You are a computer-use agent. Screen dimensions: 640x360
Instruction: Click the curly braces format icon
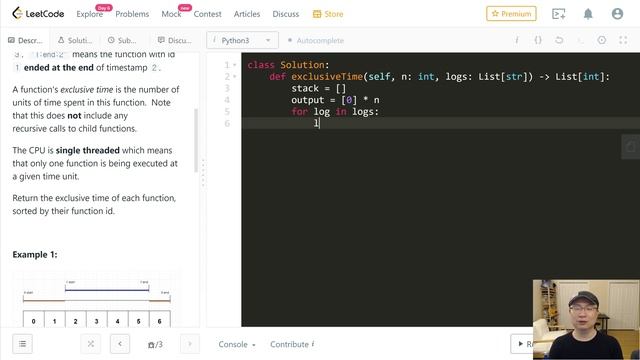(x=538, y=40)
